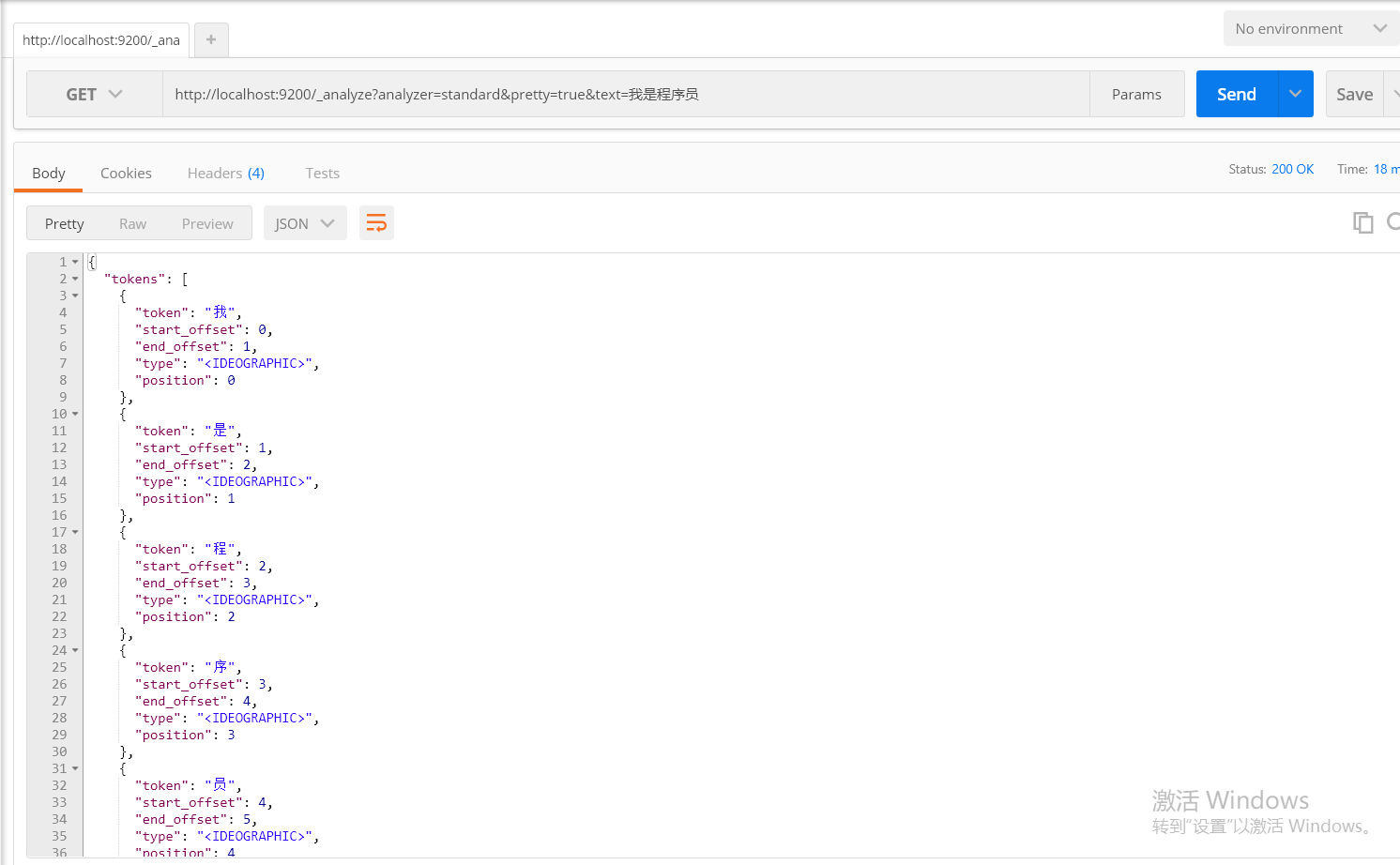Image resolution: width=1400 pixels, height=865 pixels.
Task: Copy response body with the copy icon
Action: click(1362, 222)
